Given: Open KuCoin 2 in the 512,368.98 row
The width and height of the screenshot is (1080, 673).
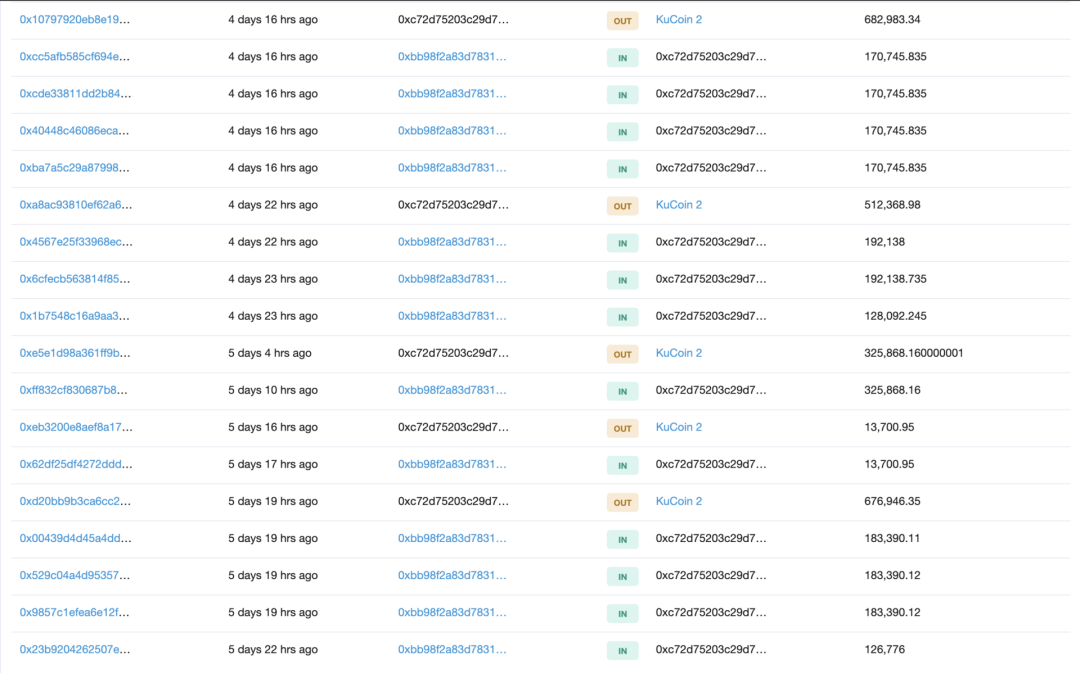Looking at the screenshot, I should [678, 205].
